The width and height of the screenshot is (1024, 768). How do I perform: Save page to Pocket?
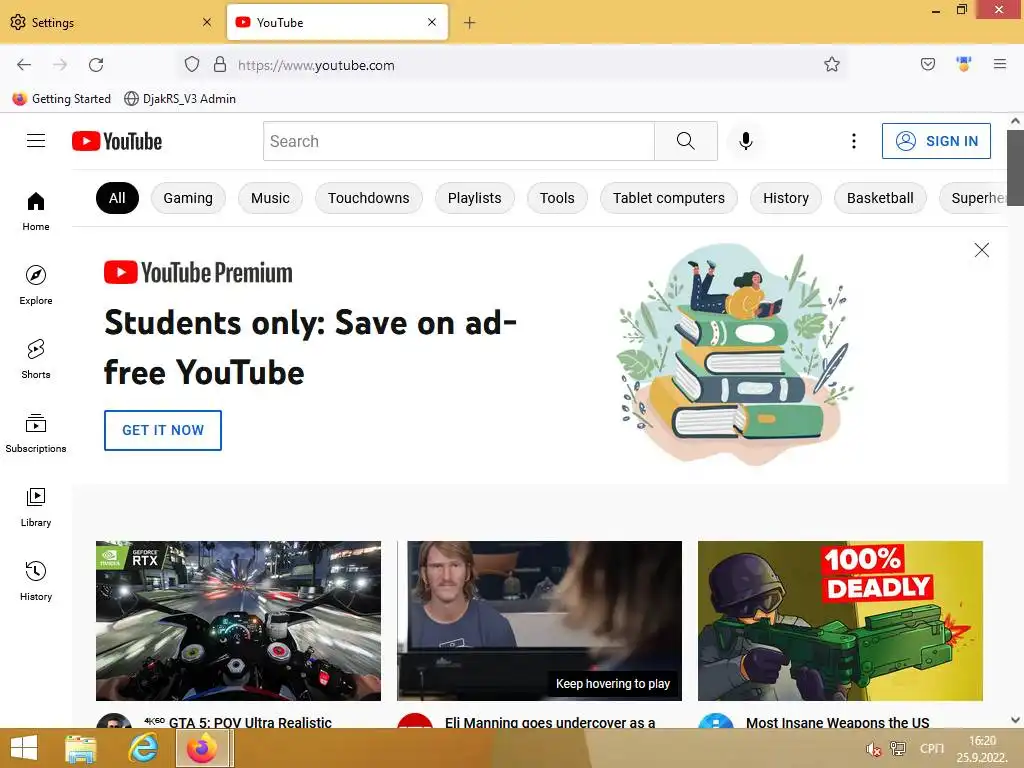(x=928, y=64)
